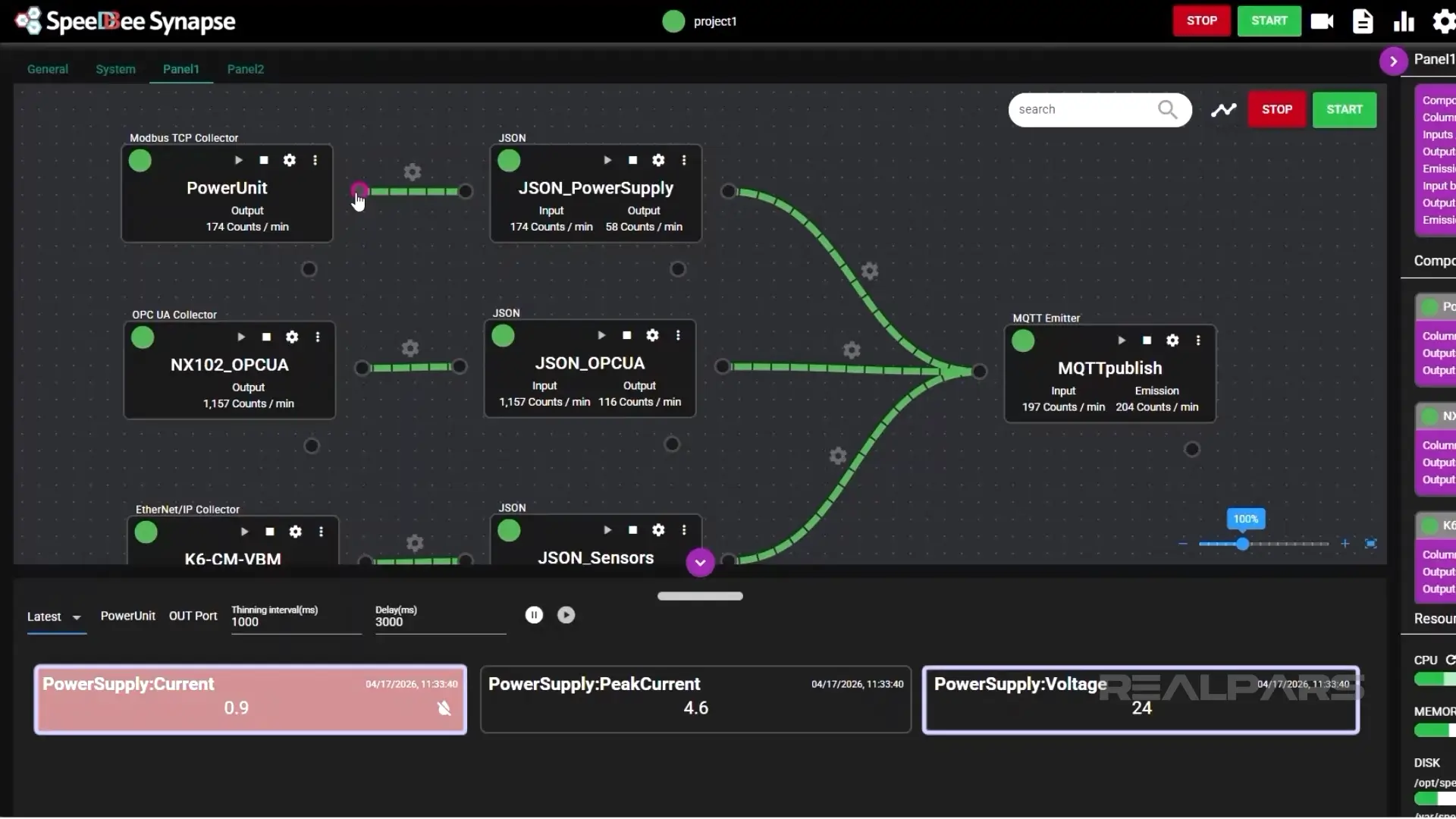Image resolution: width=1456 pixels, height=819 pixels.
Task: Pause the live data stream
Action: (x=534, y=615)
